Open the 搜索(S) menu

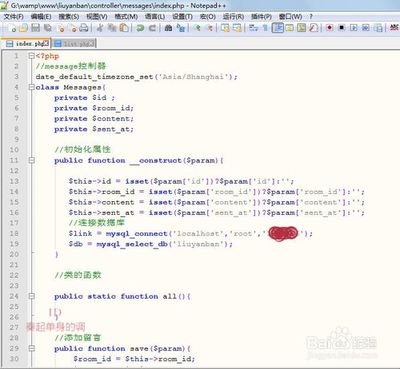point(69,16)
